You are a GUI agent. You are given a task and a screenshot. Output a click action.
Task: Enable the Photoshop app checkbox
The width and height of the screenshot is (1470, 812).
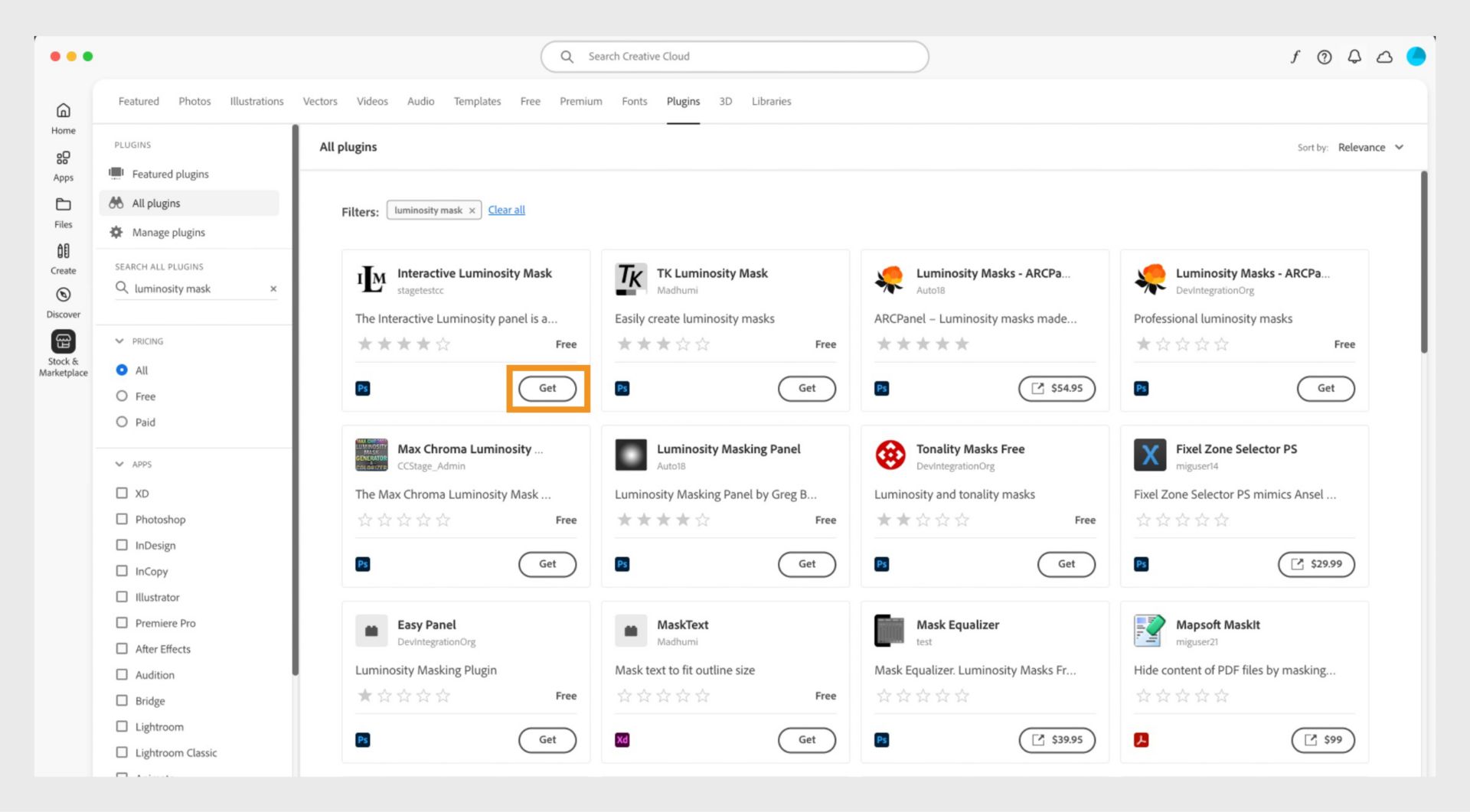122,519
